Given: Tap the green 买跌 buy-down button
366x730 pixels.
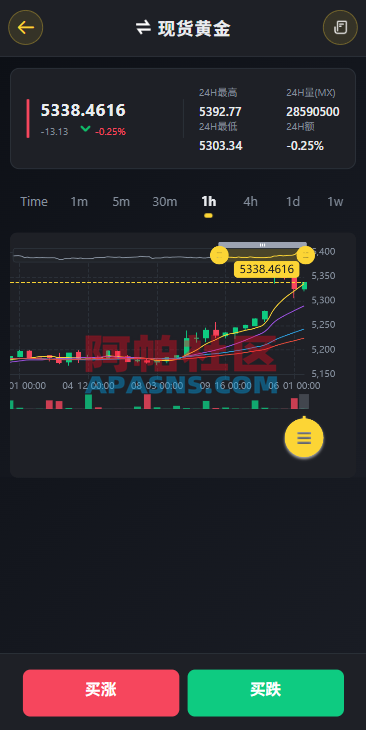Looking at the screenshot, I should point(266,693).
